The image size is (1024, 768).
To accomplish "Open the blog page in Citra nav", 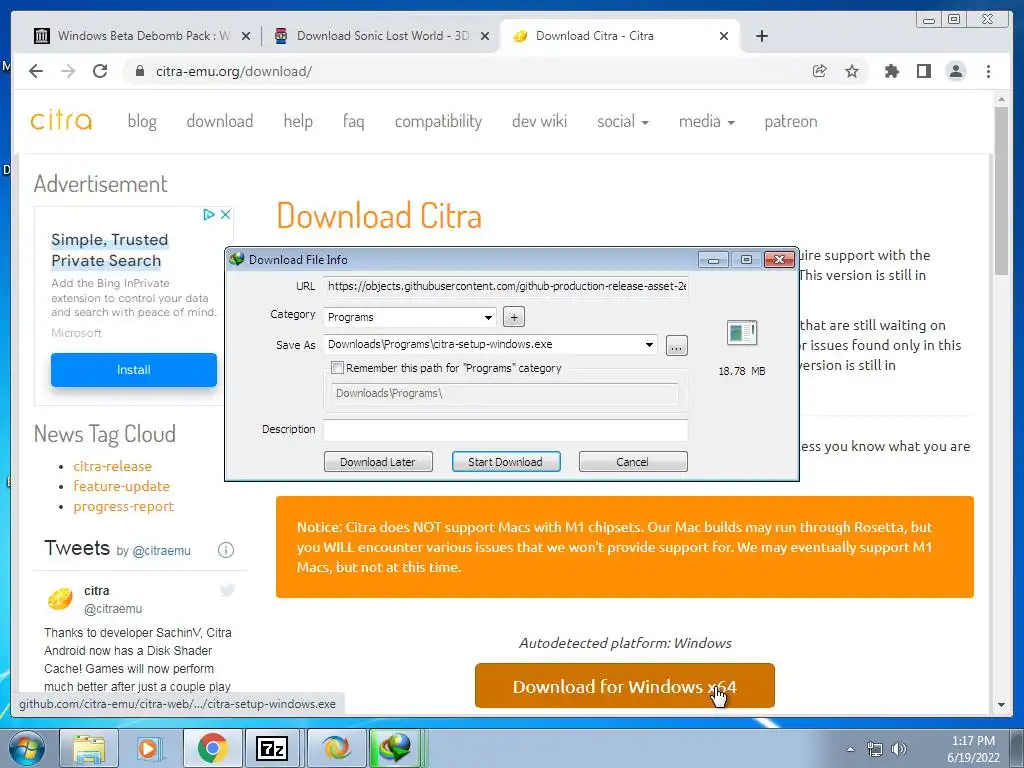I will coord(142,121).
